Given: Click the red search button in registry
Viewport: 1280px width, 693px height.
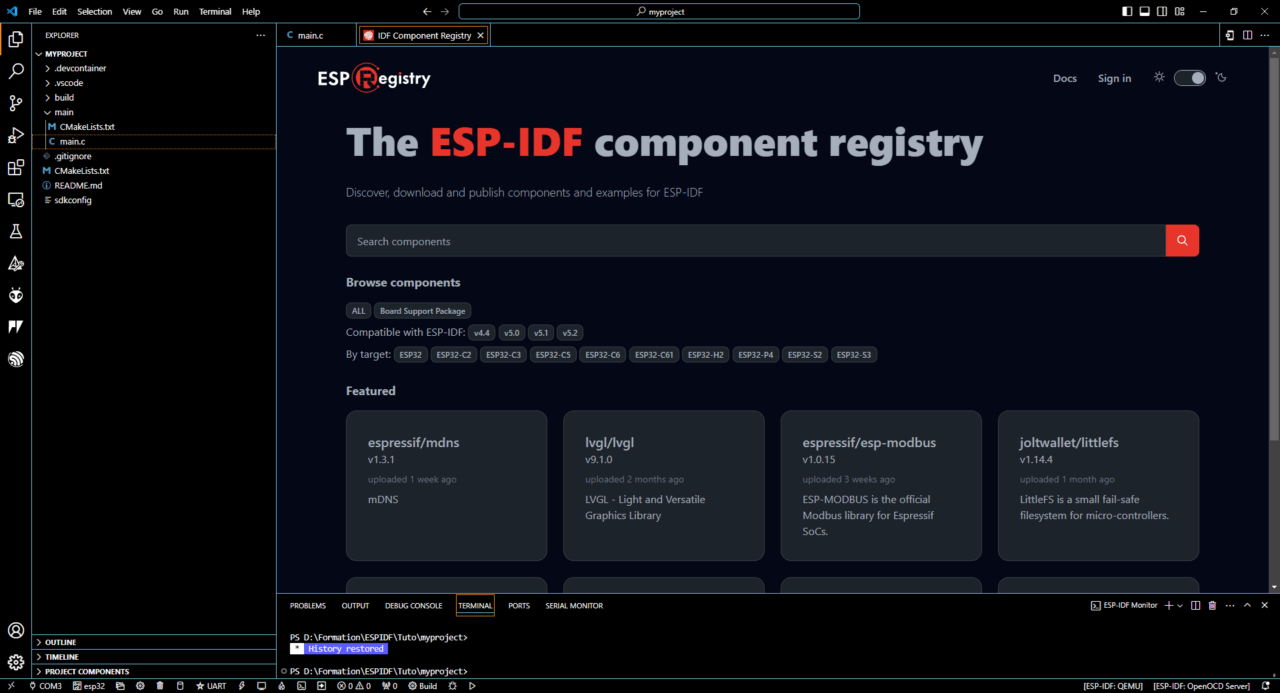Looking at the screenshot, I should (1182, 241).
